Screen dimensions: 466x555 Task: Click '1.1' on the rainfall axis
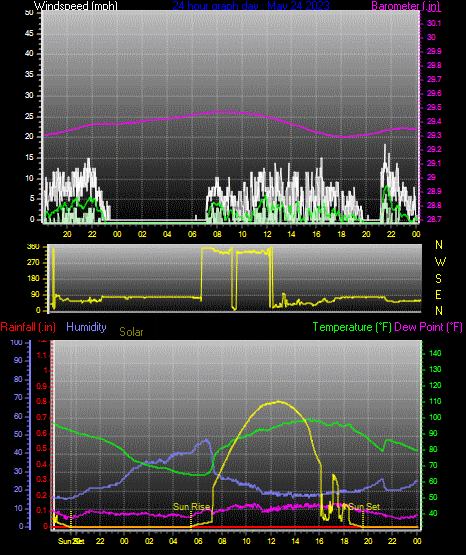[x=42, y=355]
